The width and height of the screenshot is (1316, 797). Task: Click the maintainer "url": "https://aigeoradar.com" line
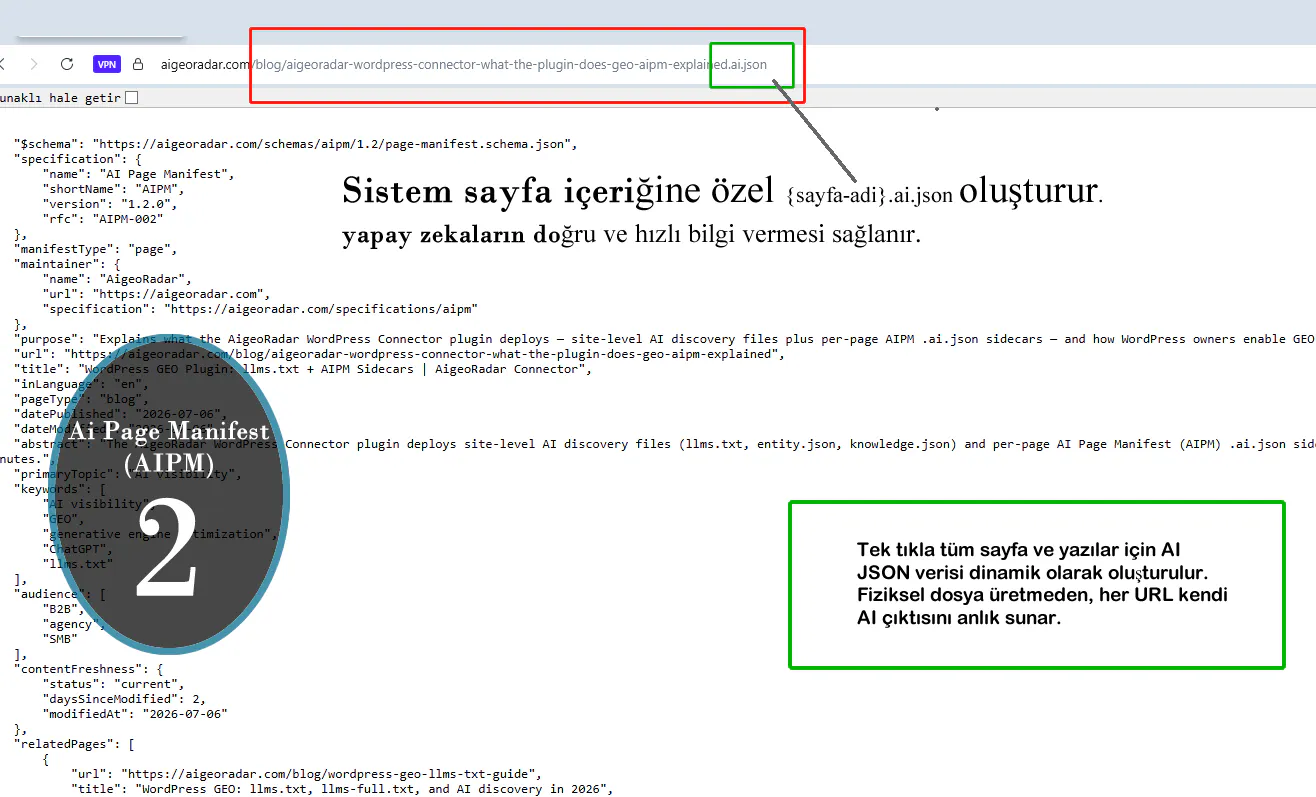tap(156, 294)
